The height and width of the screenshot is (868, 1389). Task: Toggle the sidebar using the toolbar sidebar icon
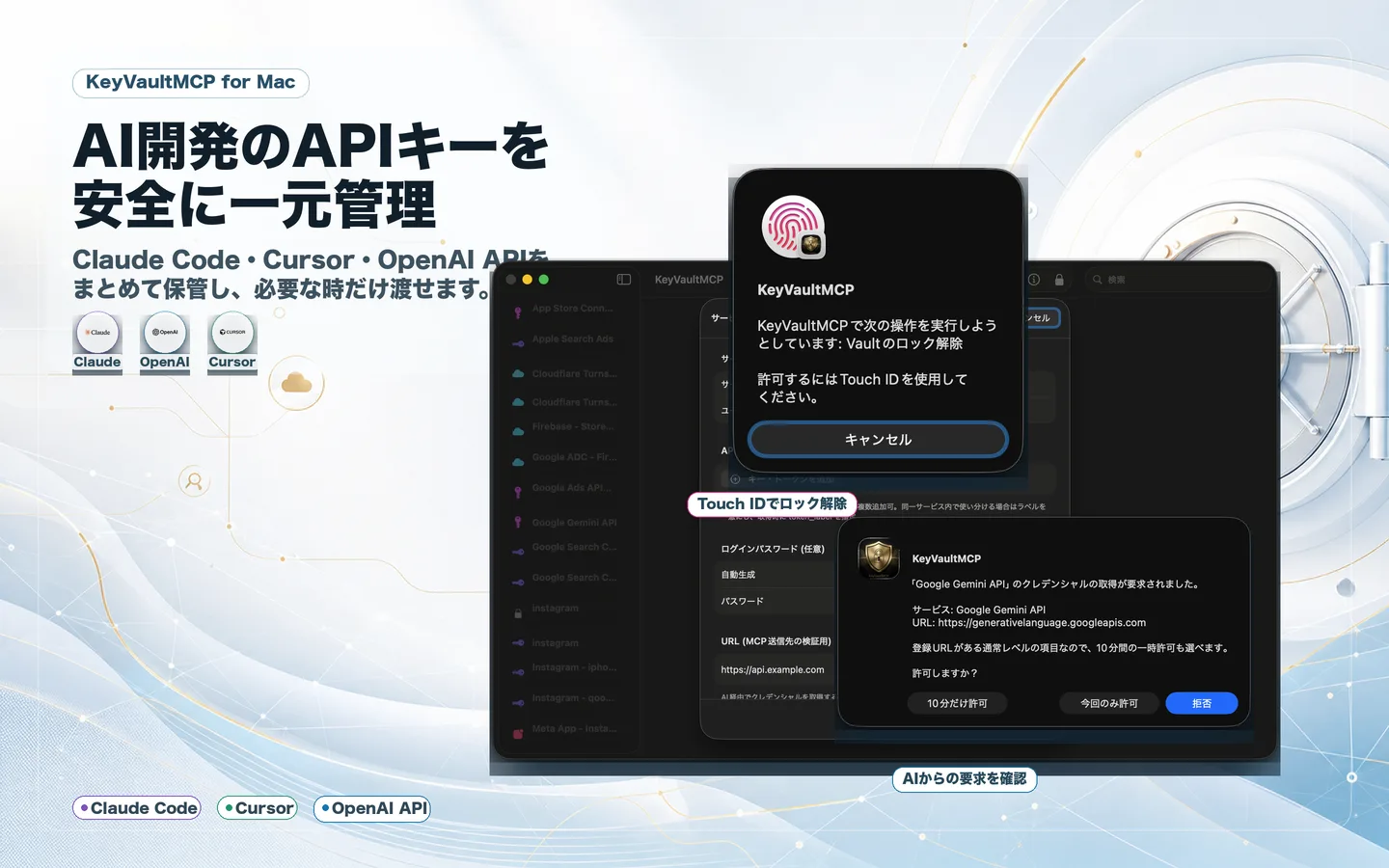click(x=624, y=280)
